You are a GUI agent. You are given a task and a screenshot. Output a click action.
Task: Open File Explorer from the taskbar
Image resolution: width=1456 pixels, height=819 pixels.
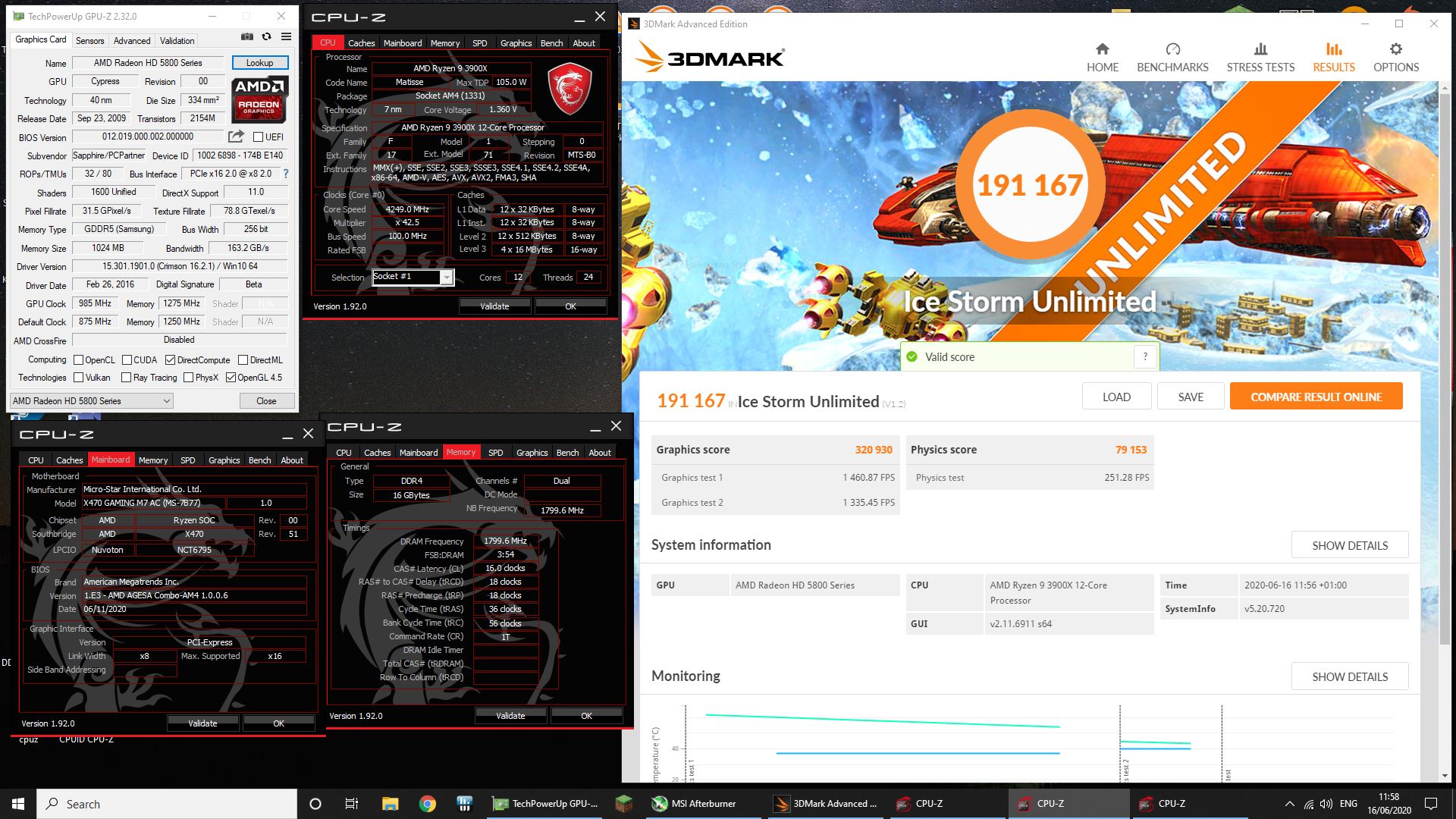[x=390, y=804]
